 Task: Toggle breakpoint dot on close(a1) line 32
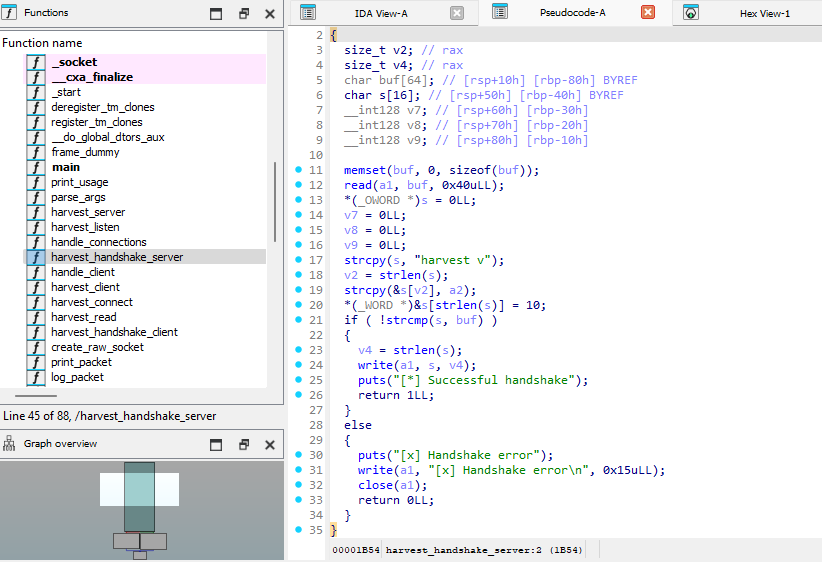[x=298, y=485]
